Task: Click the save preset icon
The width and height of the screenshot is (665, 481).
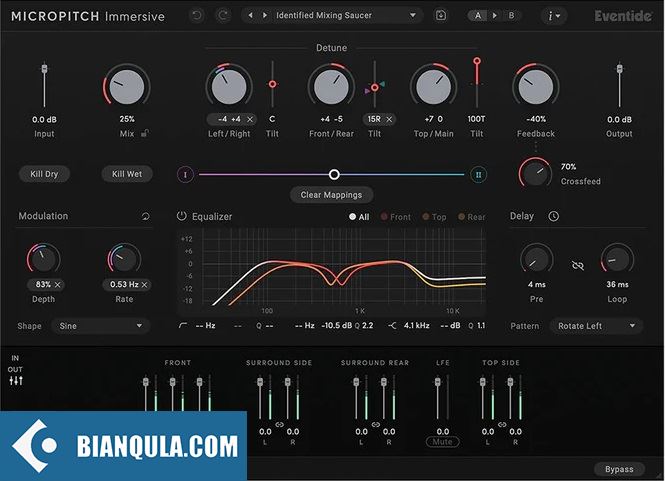Action: 441,15
